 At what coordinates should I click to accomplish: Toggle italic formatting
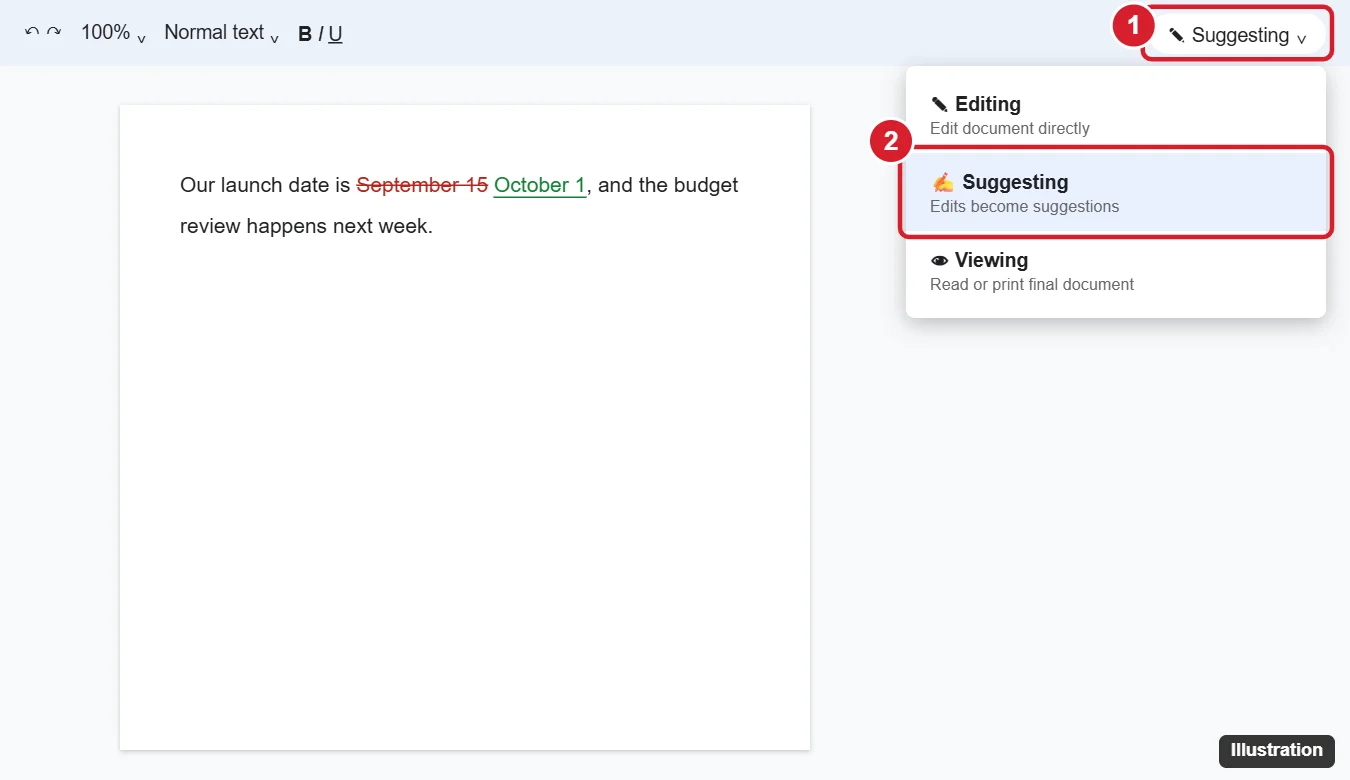321,34
